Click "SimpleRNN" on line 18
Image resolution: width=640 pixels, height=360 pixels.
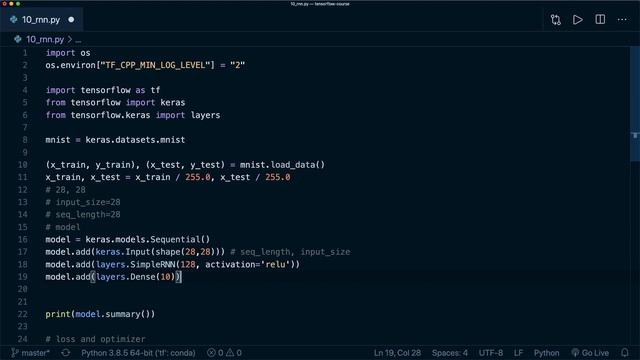pos(153,264)
